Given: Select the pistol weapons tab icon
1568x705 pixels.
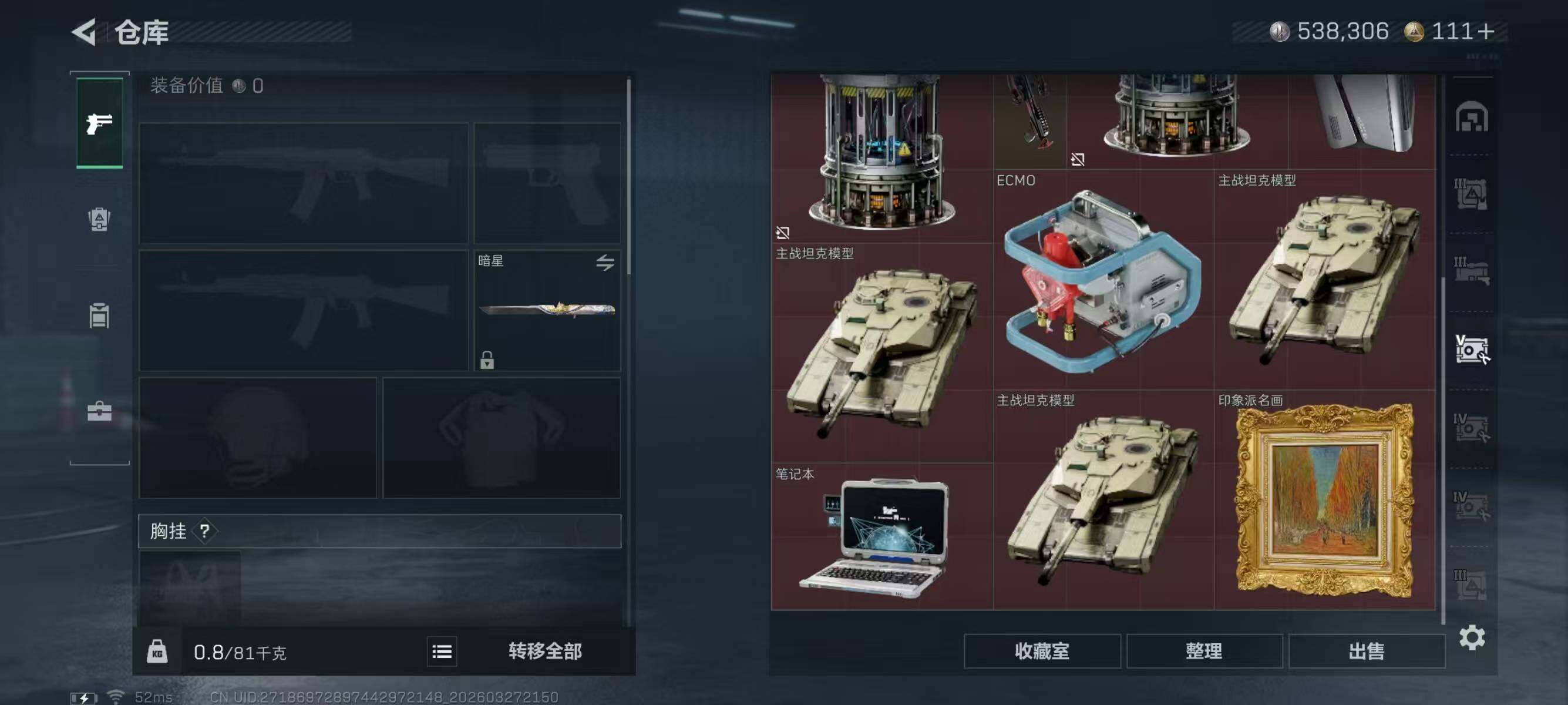Looking at the screenshot, I should pos(99,123).
